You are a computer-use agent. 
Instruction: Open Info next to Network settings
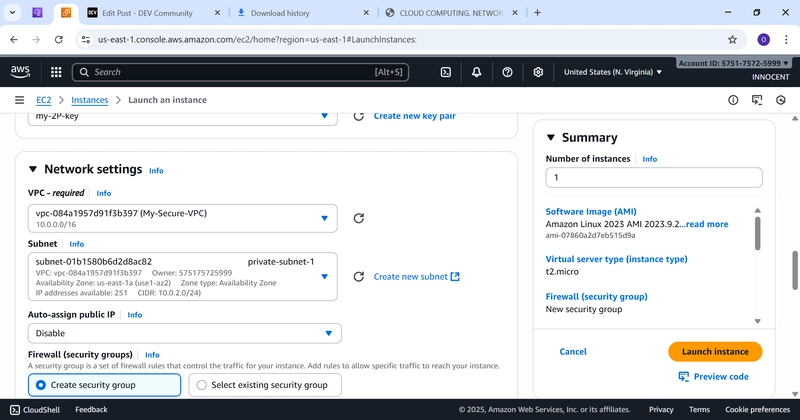coord(156,170)
